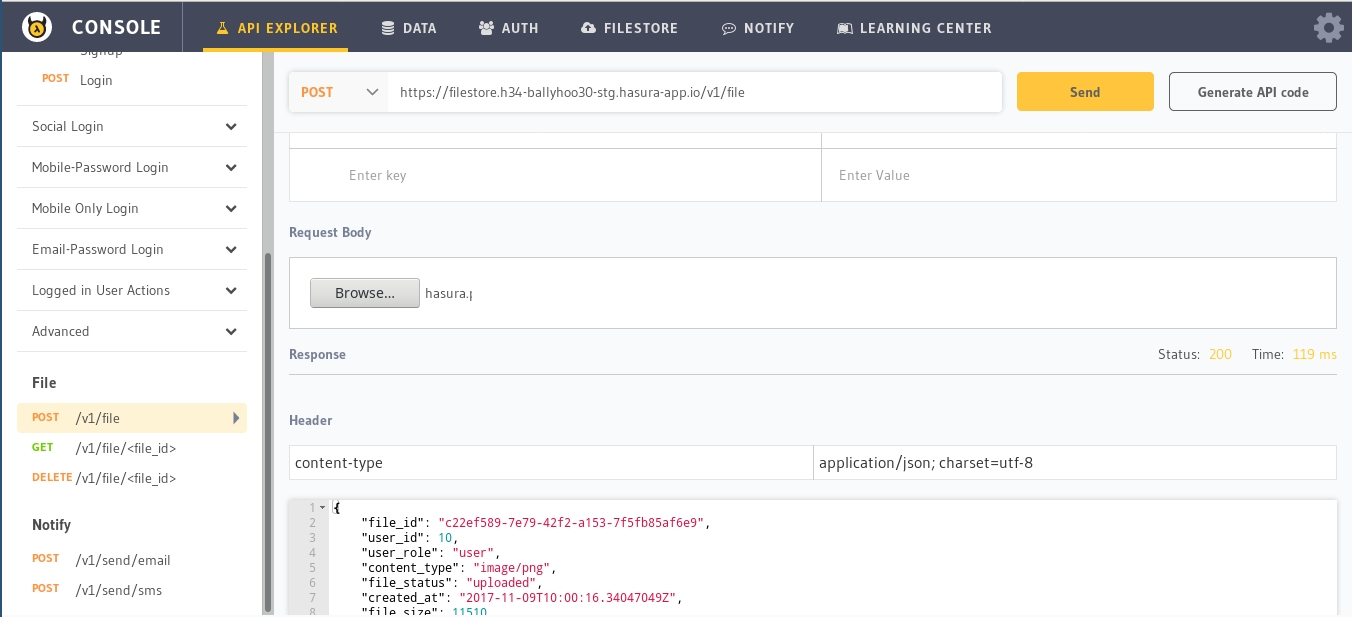Click the content-type response header cell
This screenshot has width=1352, height=617.
[x=551, y=463]
